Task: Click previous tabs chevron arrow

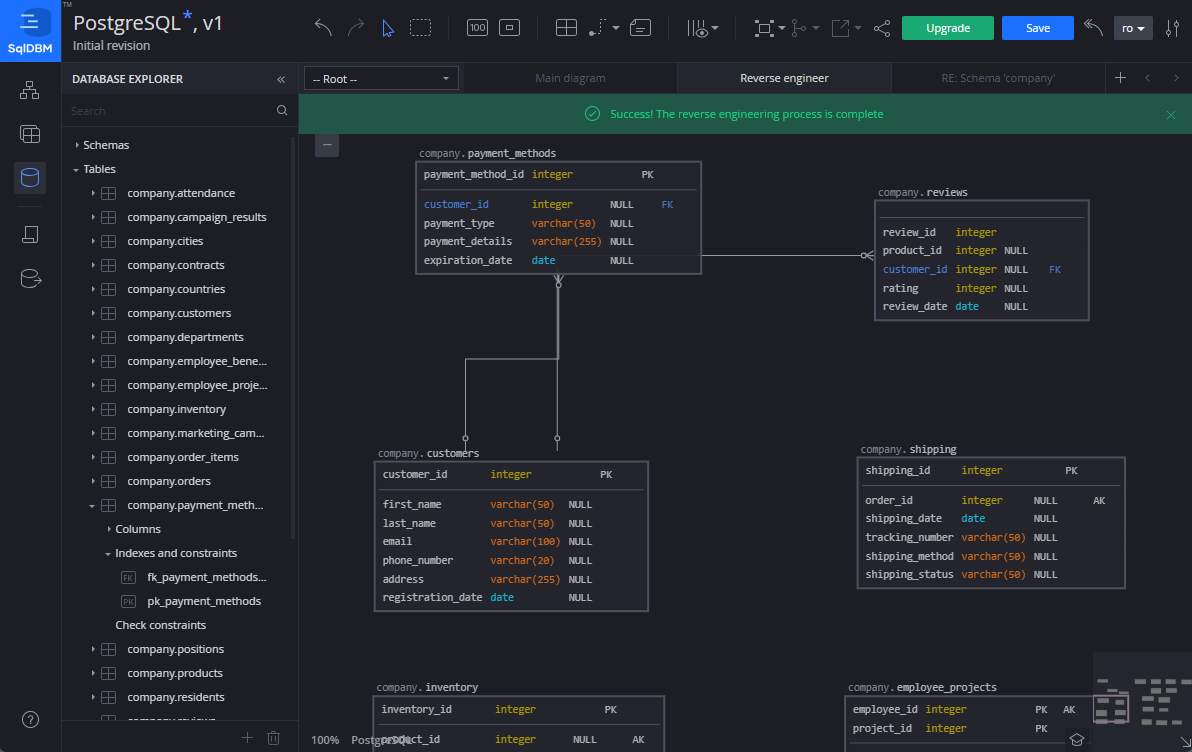Action: point(1148,78)
